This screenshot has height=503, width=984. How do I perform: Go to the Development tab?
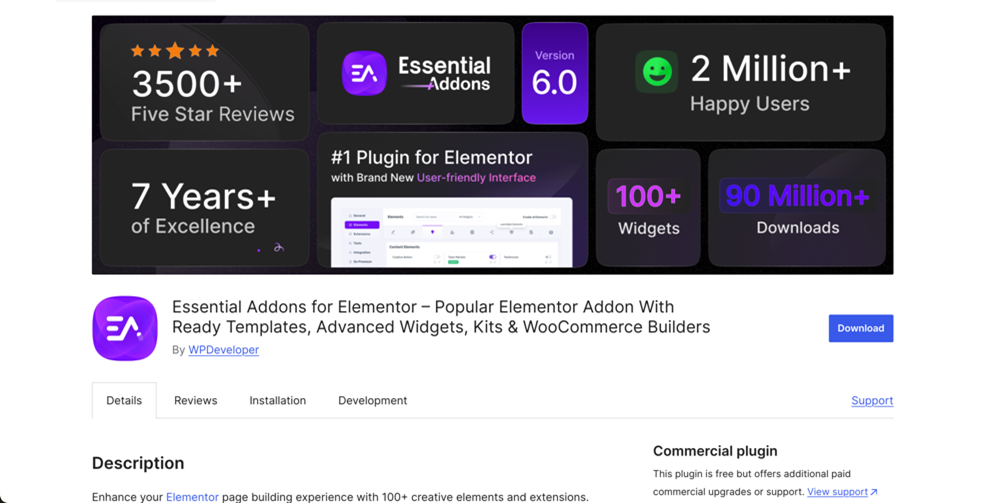tap(373, 400)
